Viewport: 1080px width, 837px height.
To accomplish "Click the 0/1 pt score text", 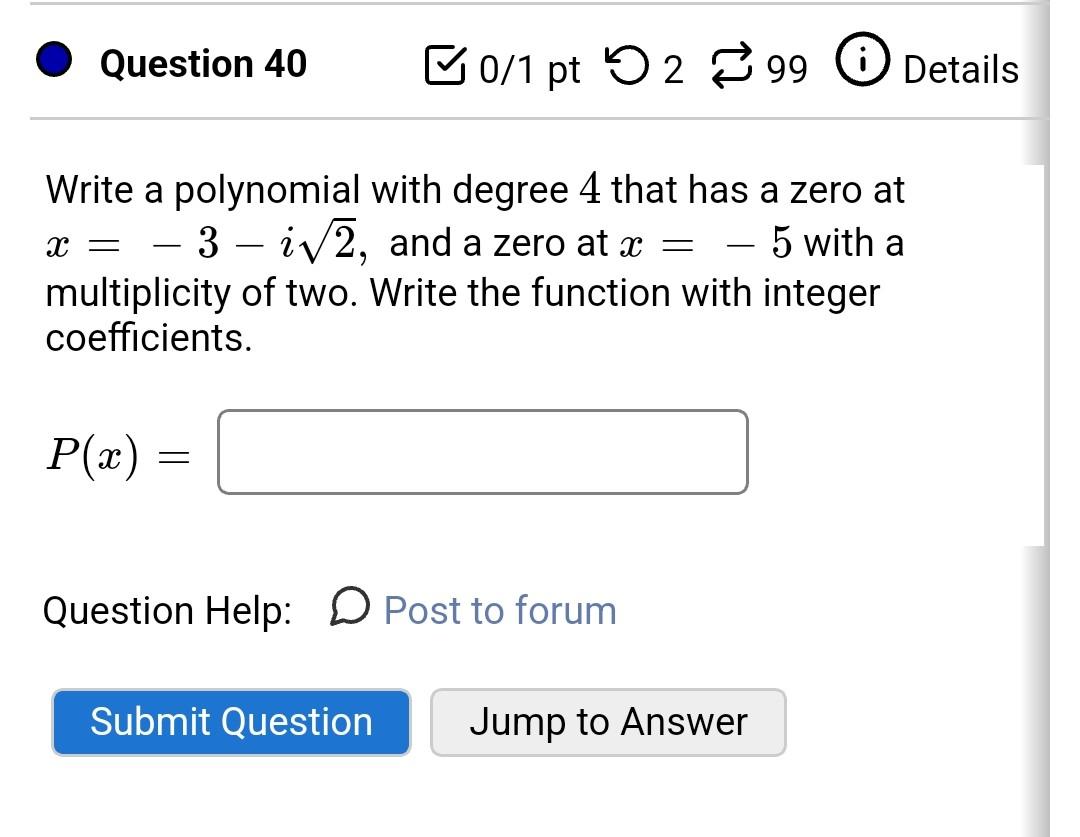I will click(528, 68).
